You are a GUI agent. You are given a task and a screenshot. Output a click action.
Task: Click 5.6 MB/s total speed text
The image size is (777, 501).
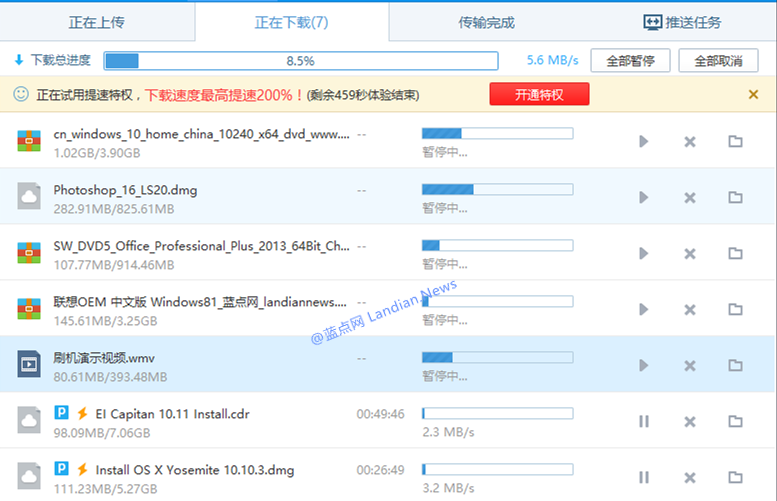click(x=553, y=60)
